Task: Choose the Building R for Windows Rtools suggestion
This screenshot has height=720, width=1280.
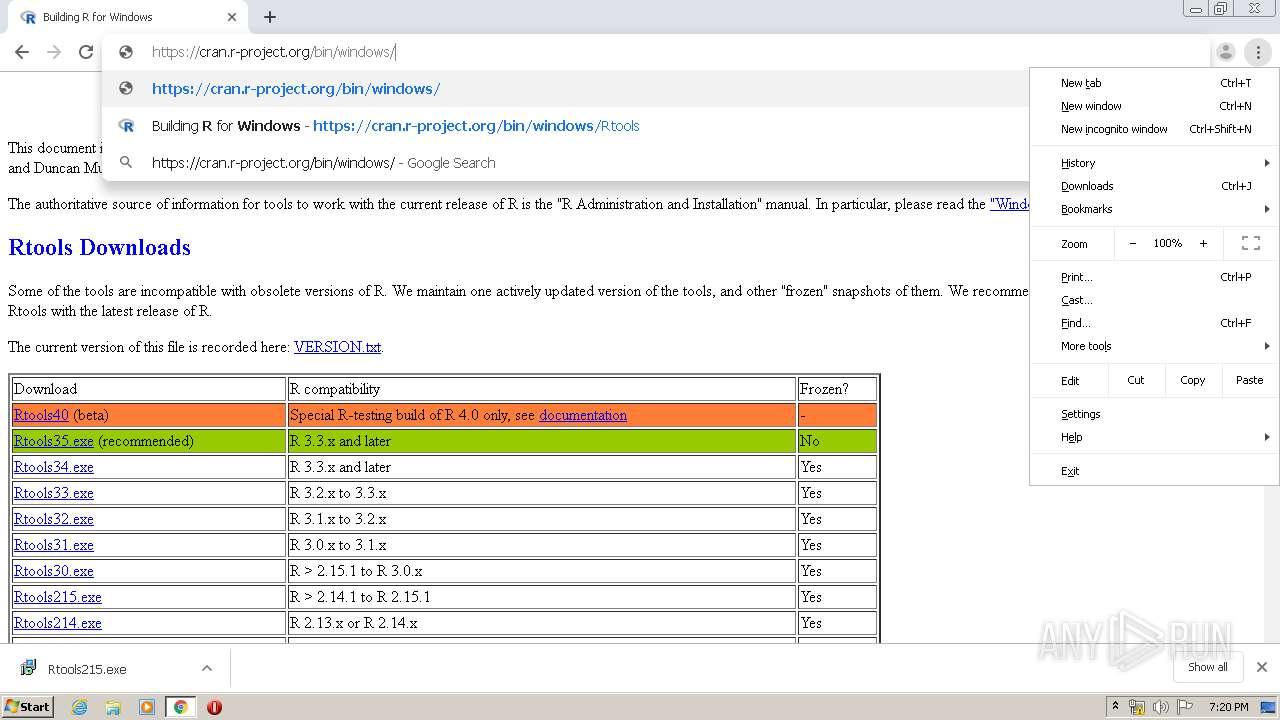Action: [566, 126]
